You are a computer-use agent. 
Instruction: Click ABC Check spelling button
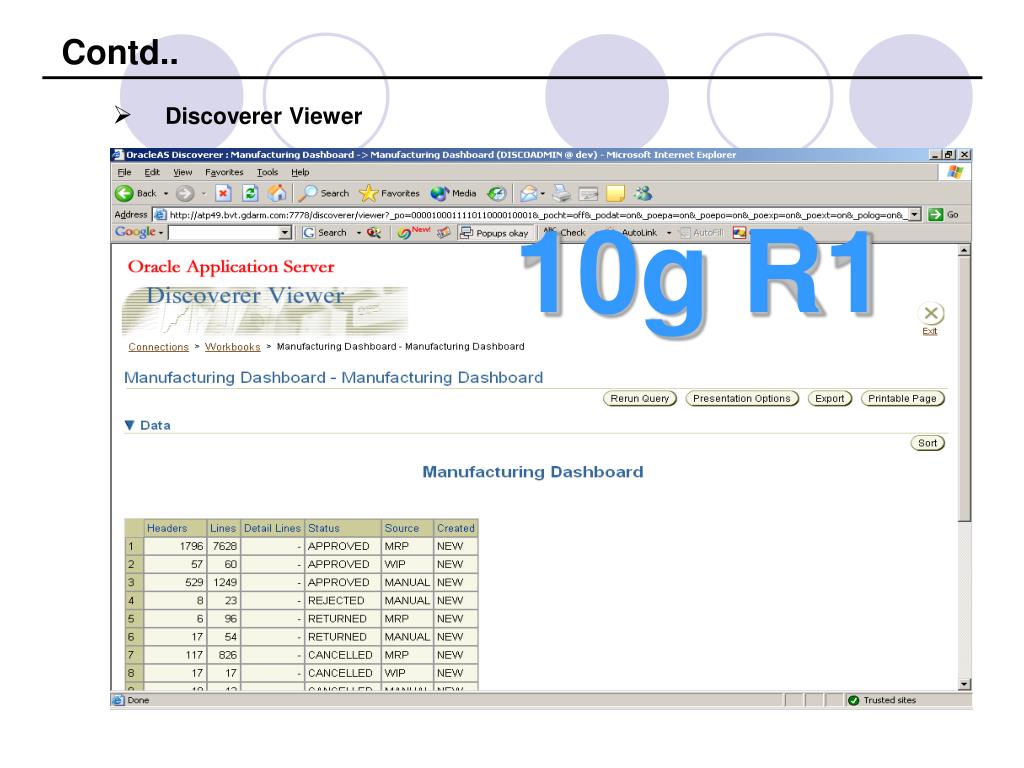[x=564, y=232]
